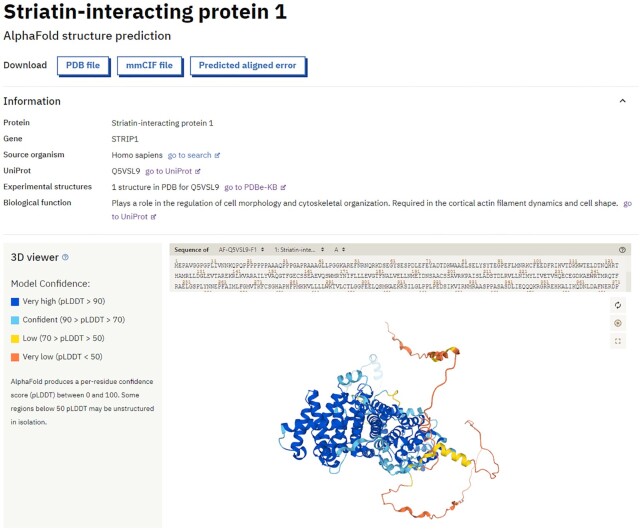Click the Very high confidence blue swatch
The image size is (642, 531).
click(x=15, y=302)
